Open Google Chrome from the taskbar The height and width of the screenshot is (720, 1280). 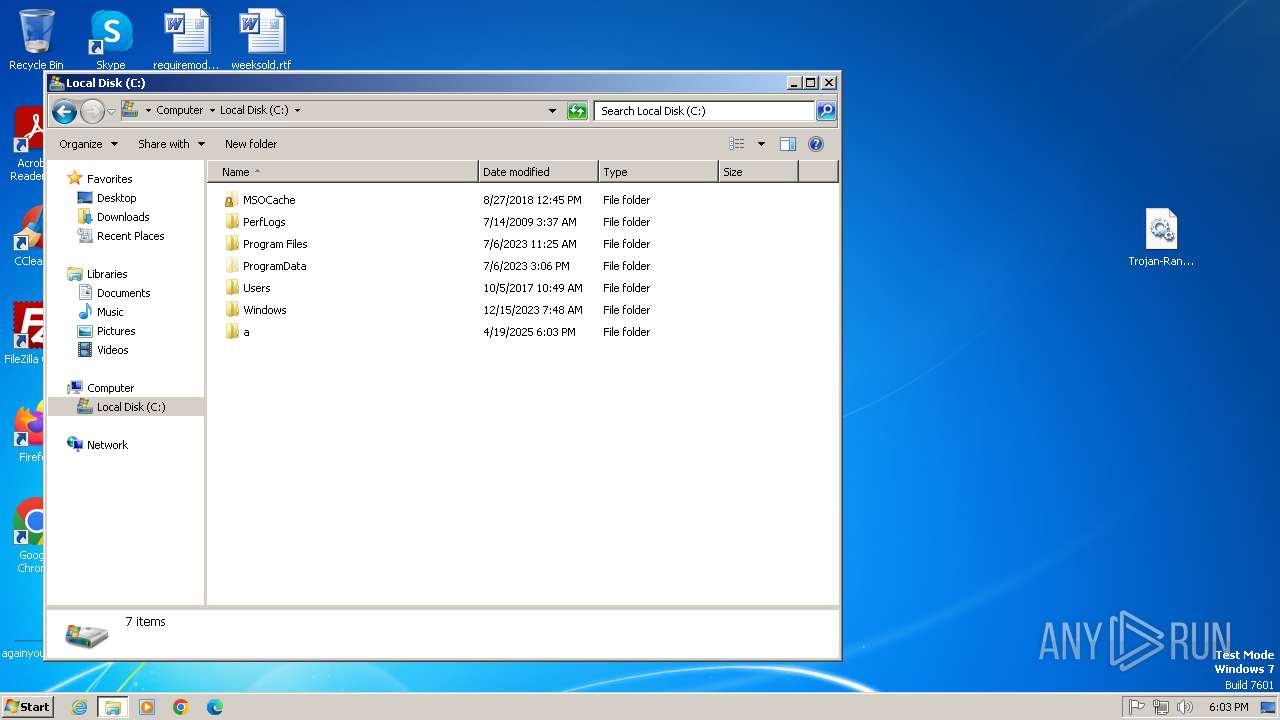(x=181, y=707)
